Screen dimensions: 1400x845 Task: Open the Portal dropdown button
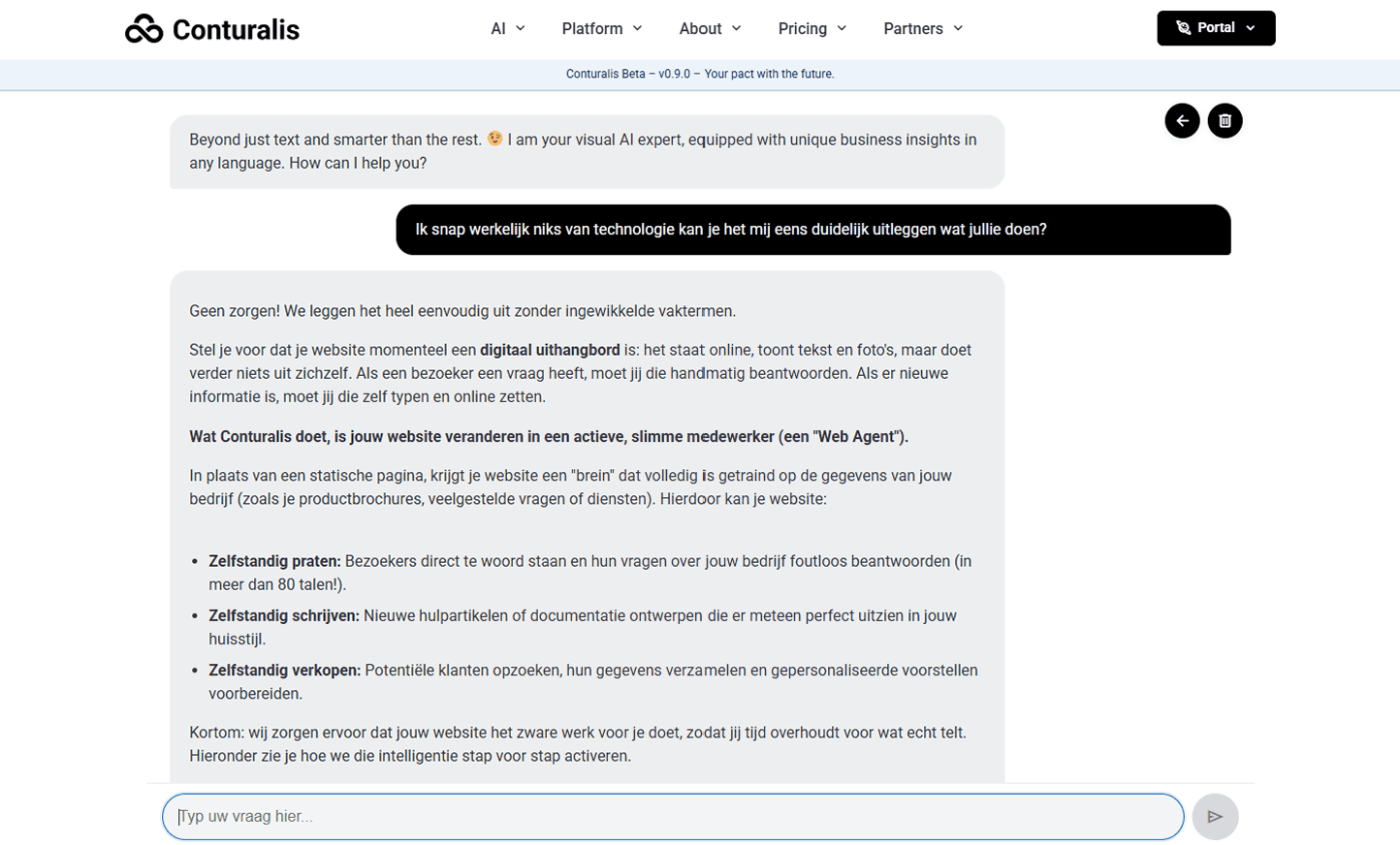1216,28
